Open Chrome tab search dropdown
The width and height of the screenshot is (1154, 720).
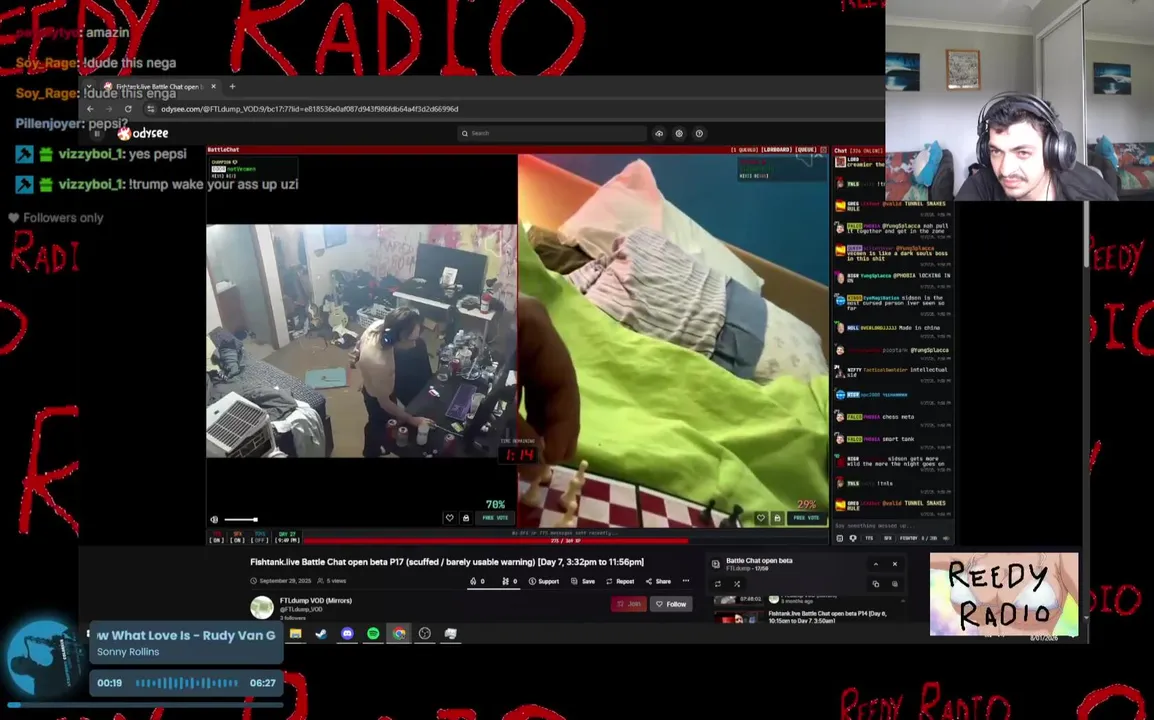pos(89,86)
